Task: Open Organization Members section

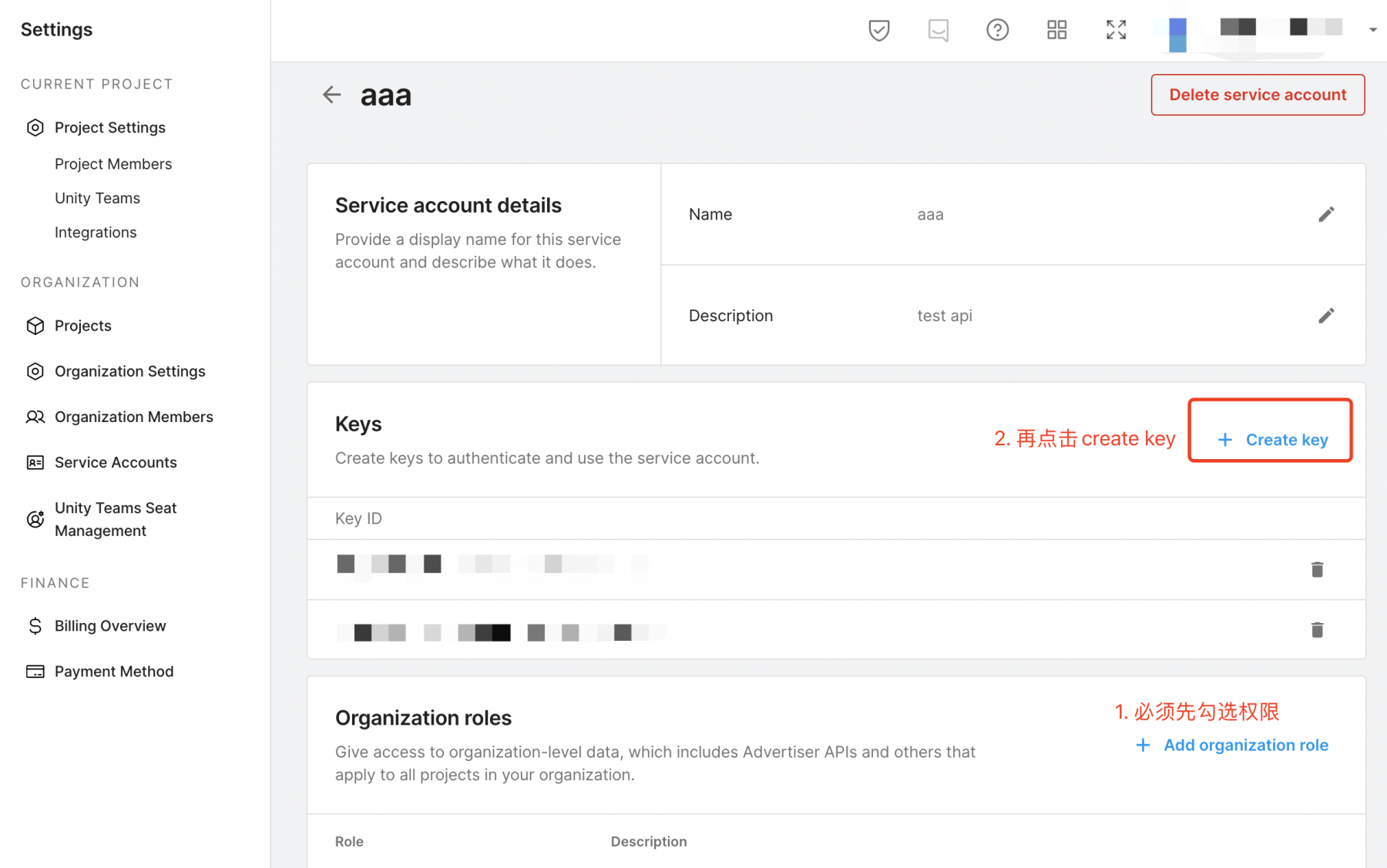Action: 133,417
